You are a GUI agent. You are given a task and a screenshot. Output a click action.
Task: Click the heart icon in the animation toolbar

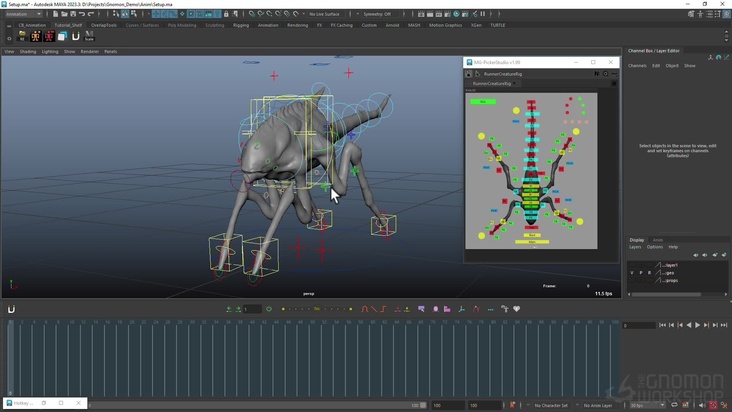point(517,309)
